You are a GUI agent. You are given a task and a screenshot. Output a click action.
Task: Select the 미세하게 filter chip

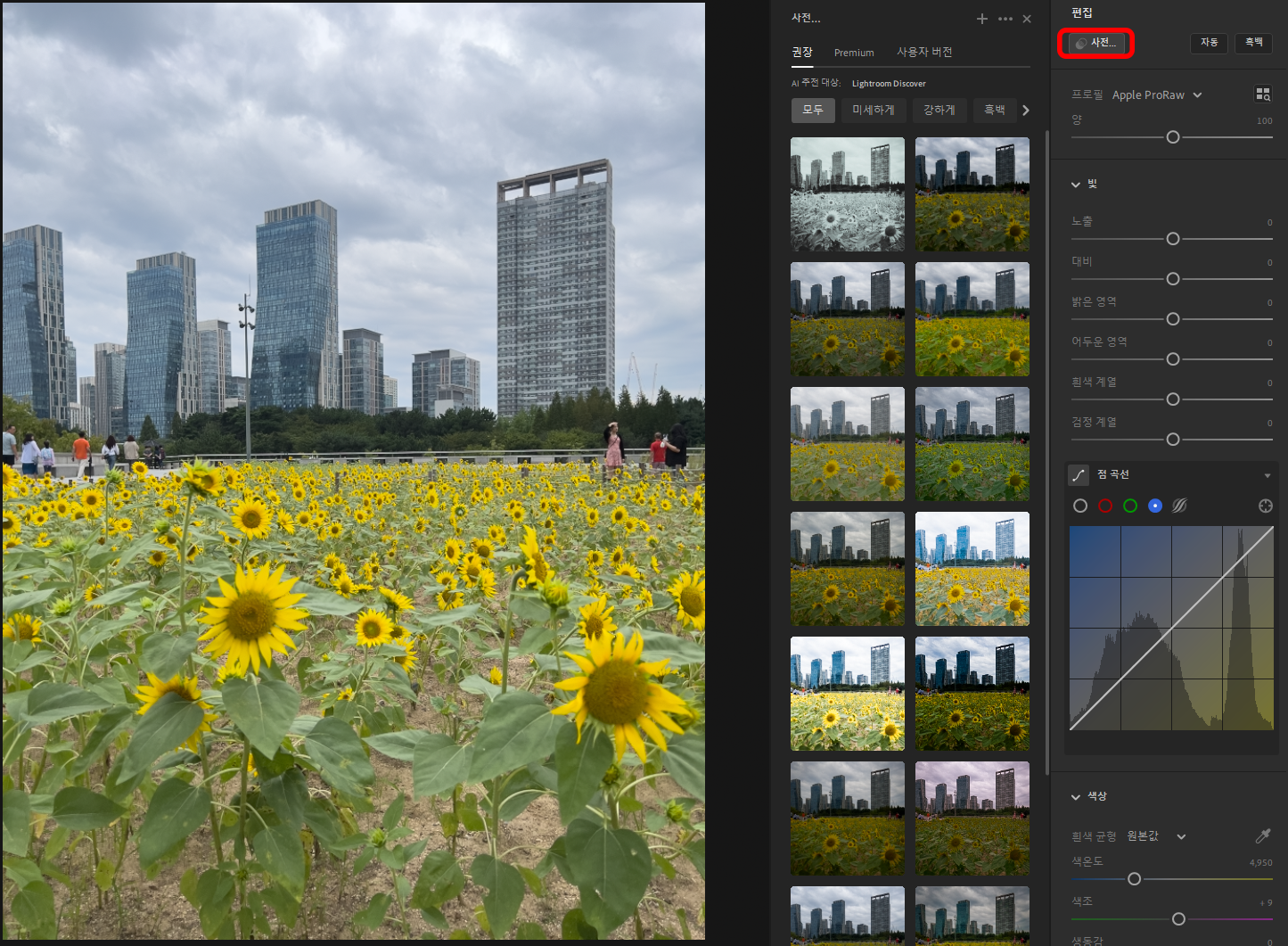pyautogui.click(x=874, y=111)
